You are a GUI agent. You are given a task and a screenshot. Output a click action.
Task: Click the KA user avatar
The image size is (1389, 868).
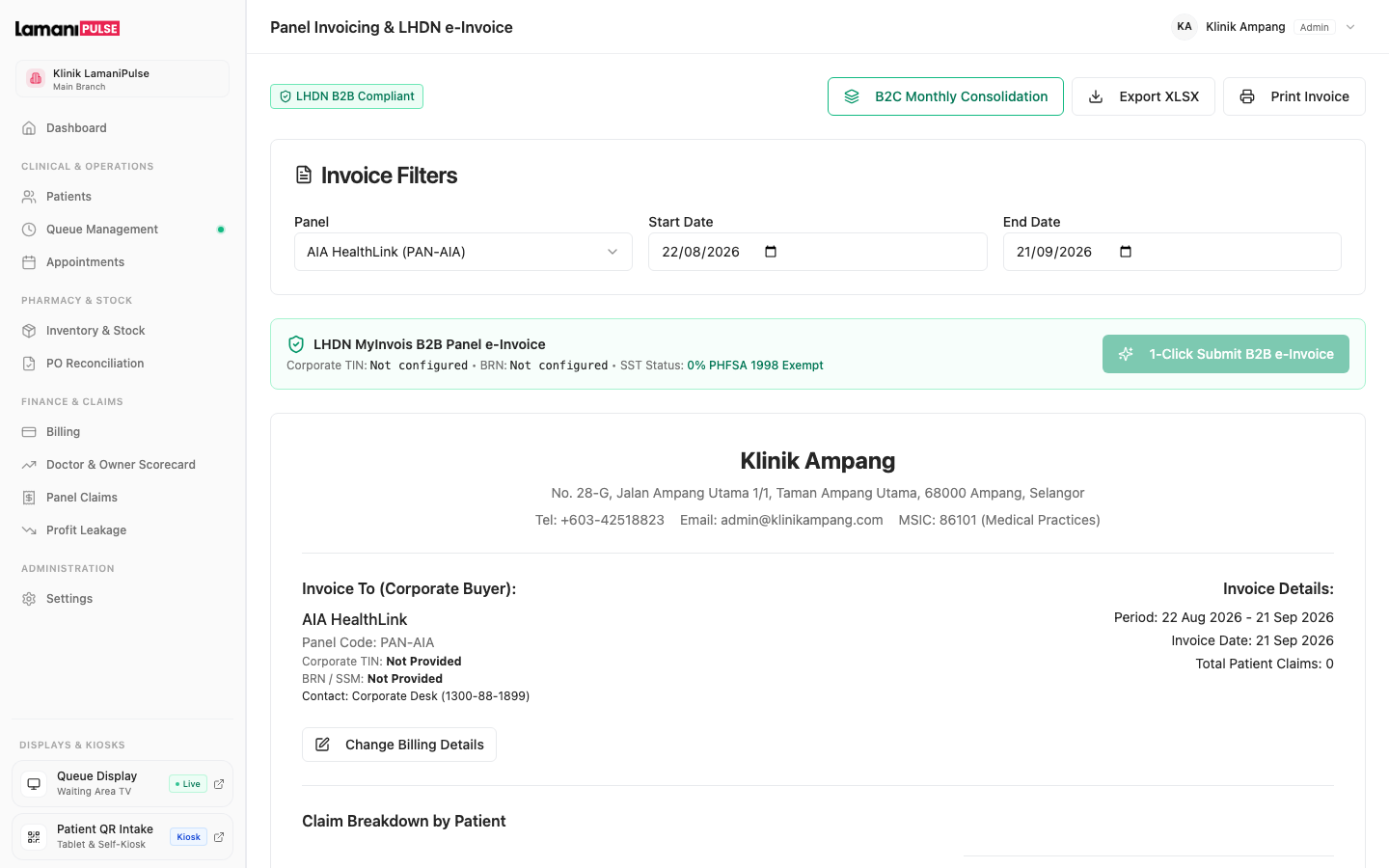(1185, 27)
